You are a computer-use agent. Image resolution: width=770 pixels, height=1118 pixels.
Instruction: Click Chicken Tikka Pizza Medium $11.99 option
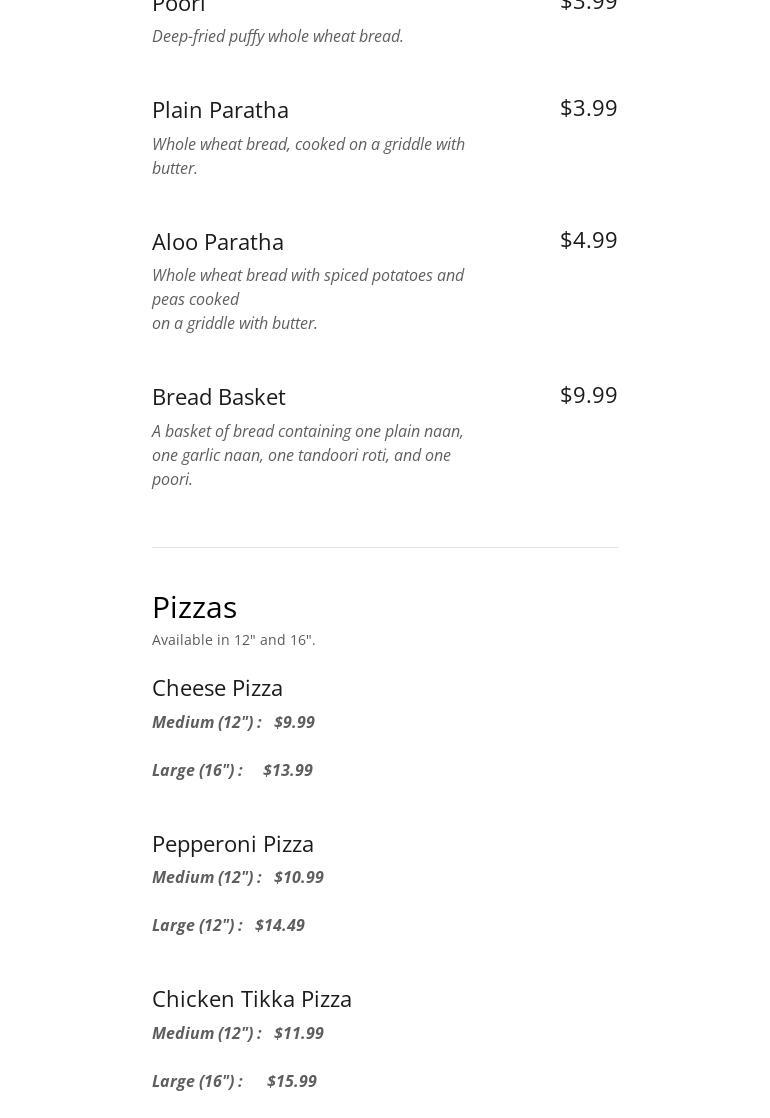point(238,1033)
